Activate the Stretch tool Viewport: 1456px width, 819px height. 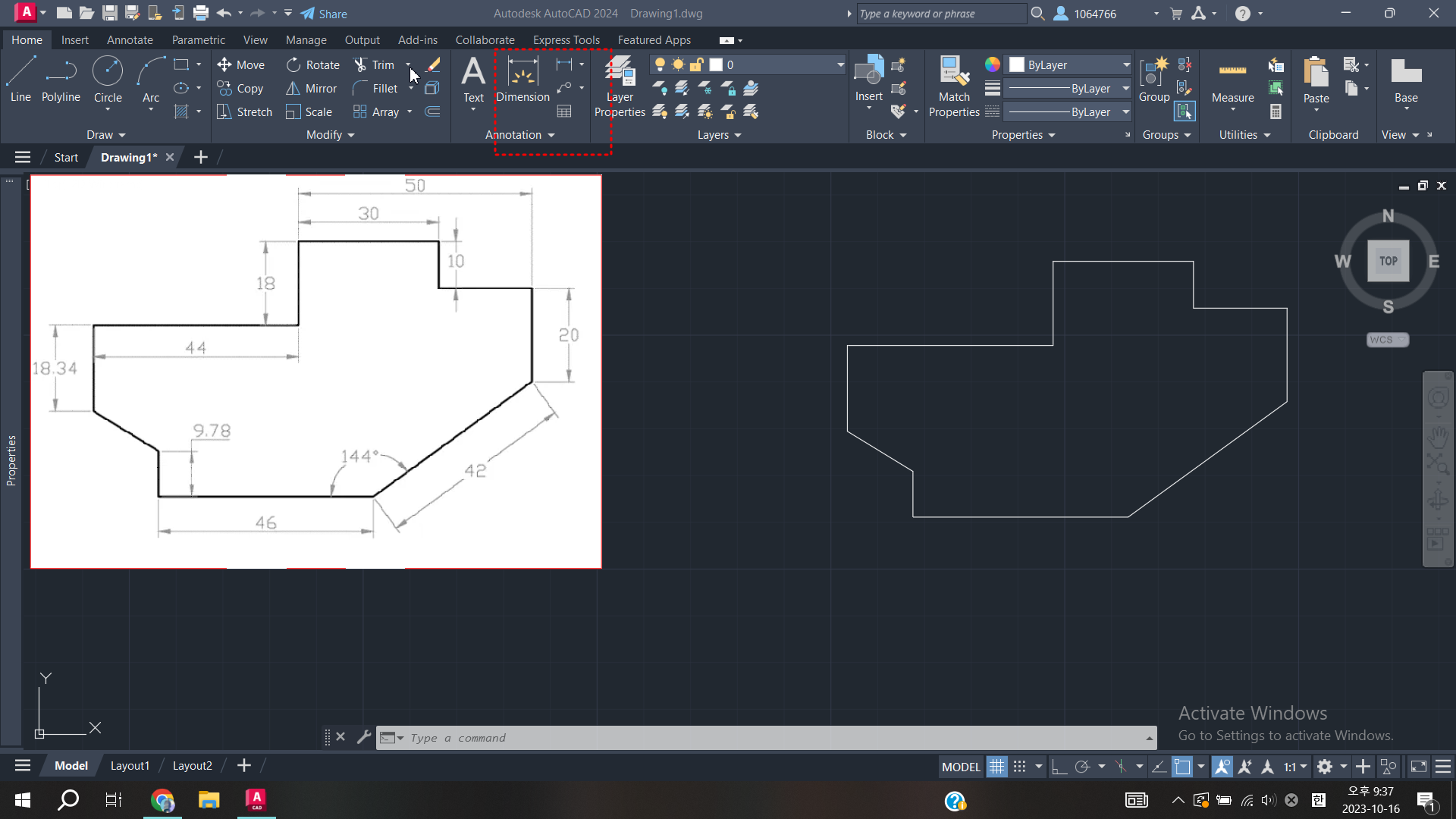pos(243,112)
